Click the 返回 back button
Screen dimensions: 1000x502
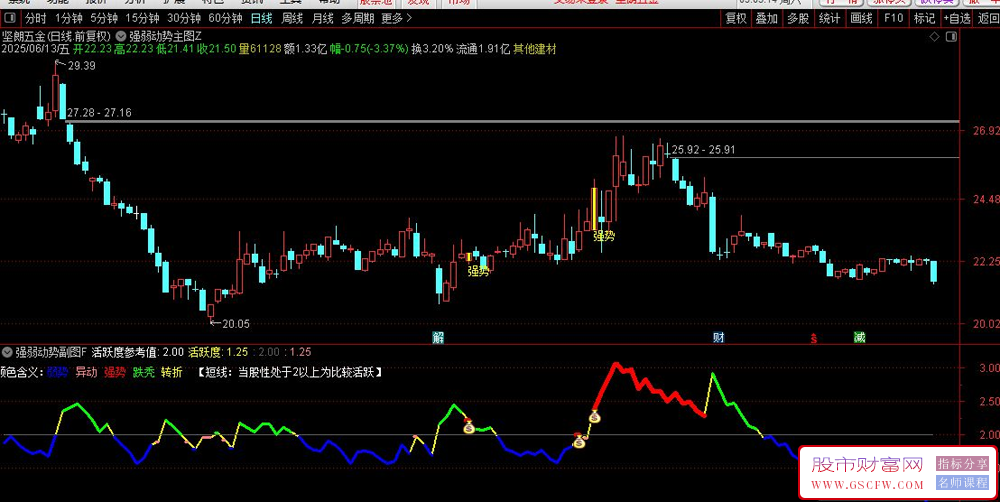(x=988, y=18)
